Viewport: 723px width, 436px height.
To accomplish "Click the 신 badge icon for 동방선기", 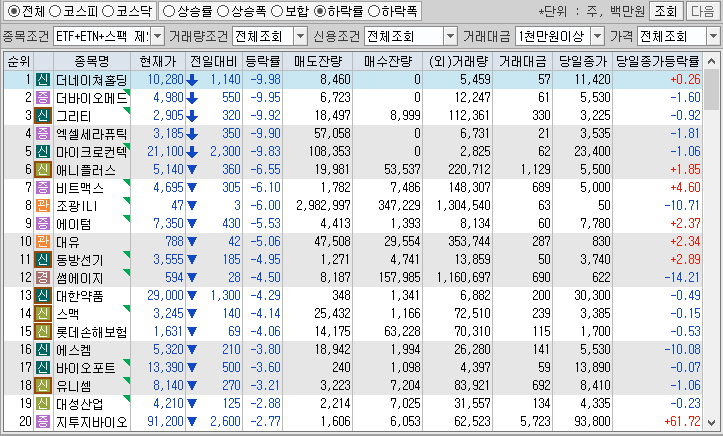I will point(43,259).
